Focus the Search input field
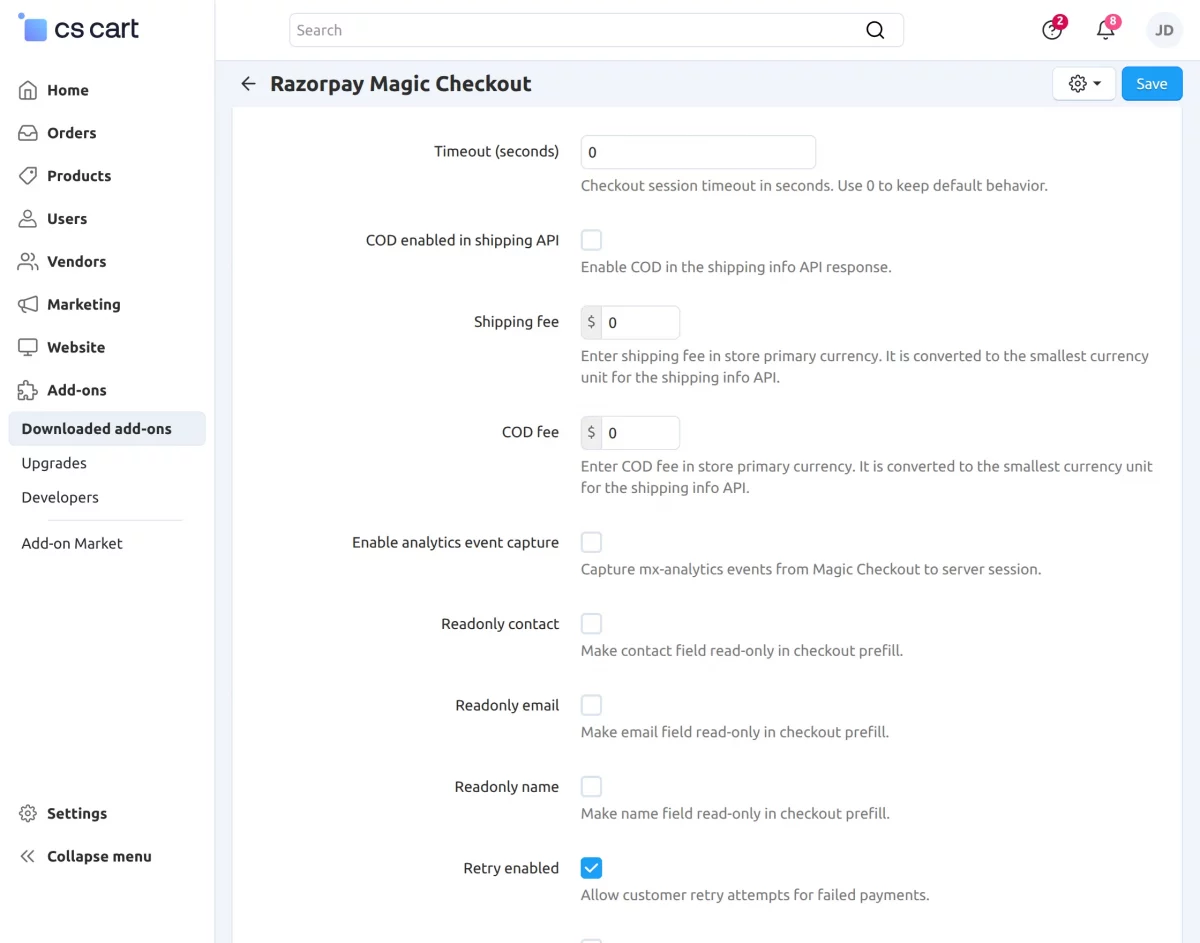The height and width of the screenshot is (943, 1200). tap(596, 30)
